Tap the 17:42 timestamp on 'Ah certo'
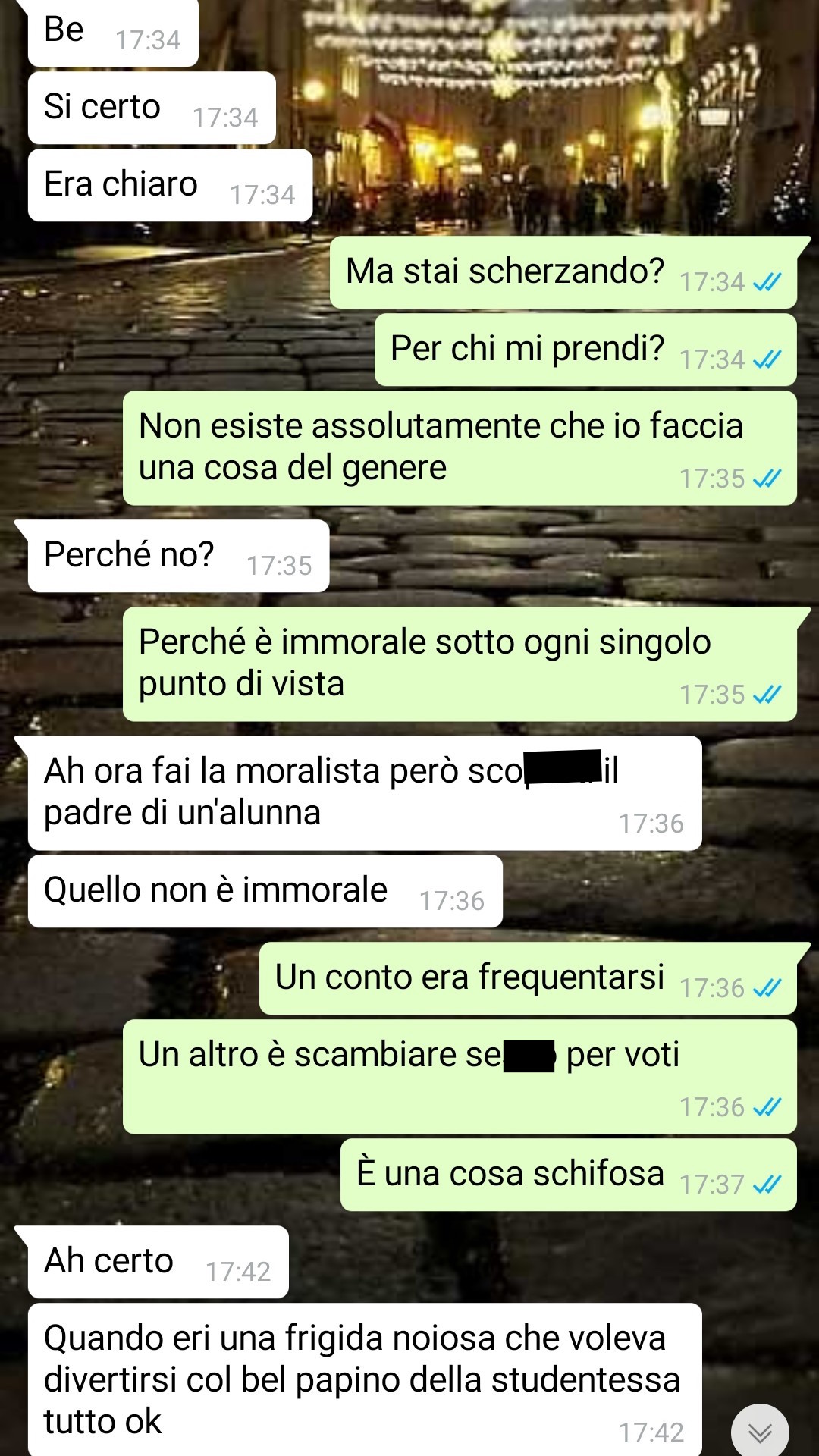 238,1272
